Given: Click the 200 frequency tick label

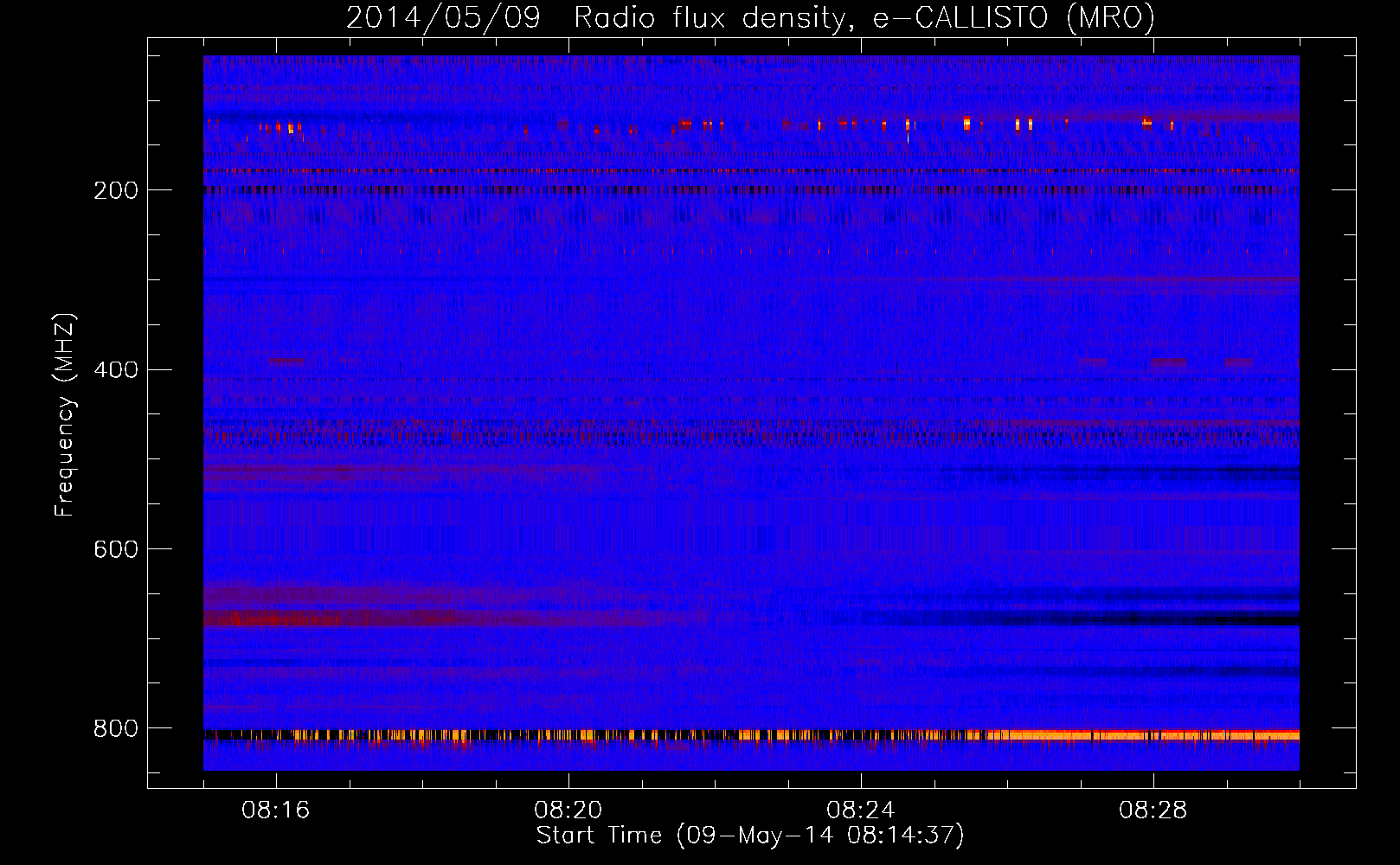Looking at the screenshot, I should (x=116, y=190).
